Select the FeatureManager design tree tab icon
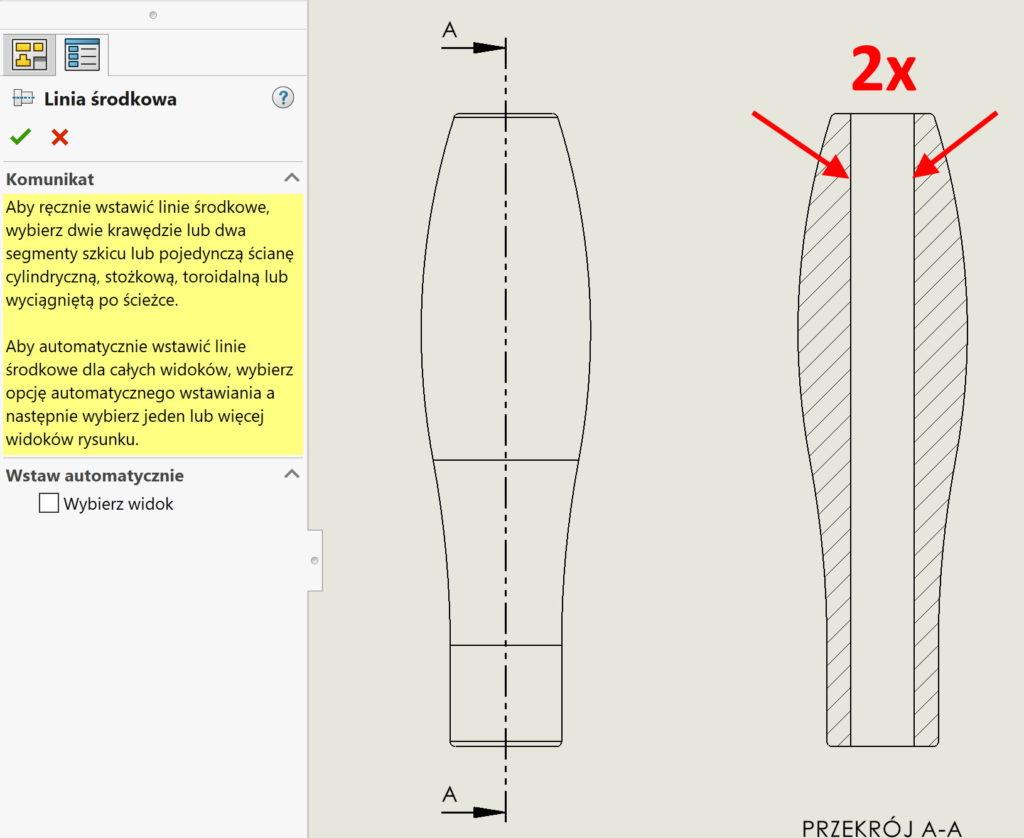 (29, 54)
